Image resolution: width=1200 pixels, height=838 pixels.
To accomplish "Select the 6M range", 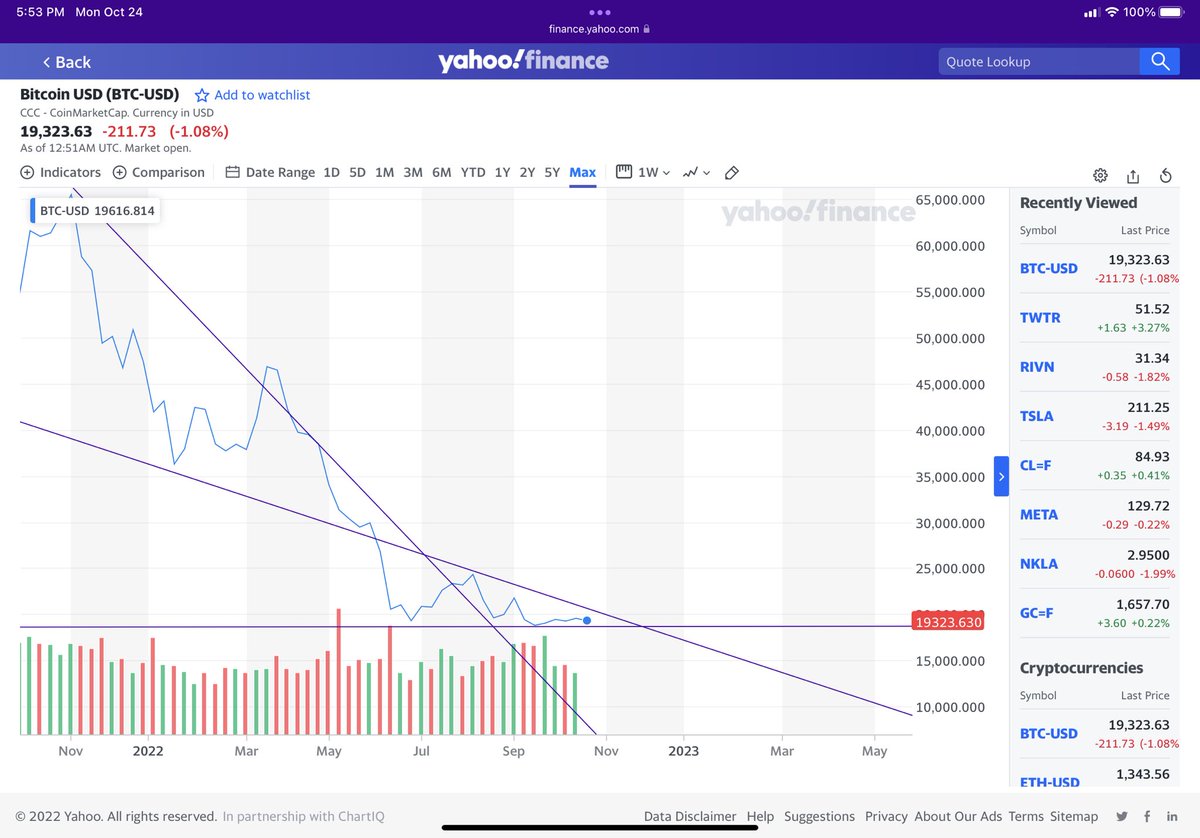I will point(442,172).
